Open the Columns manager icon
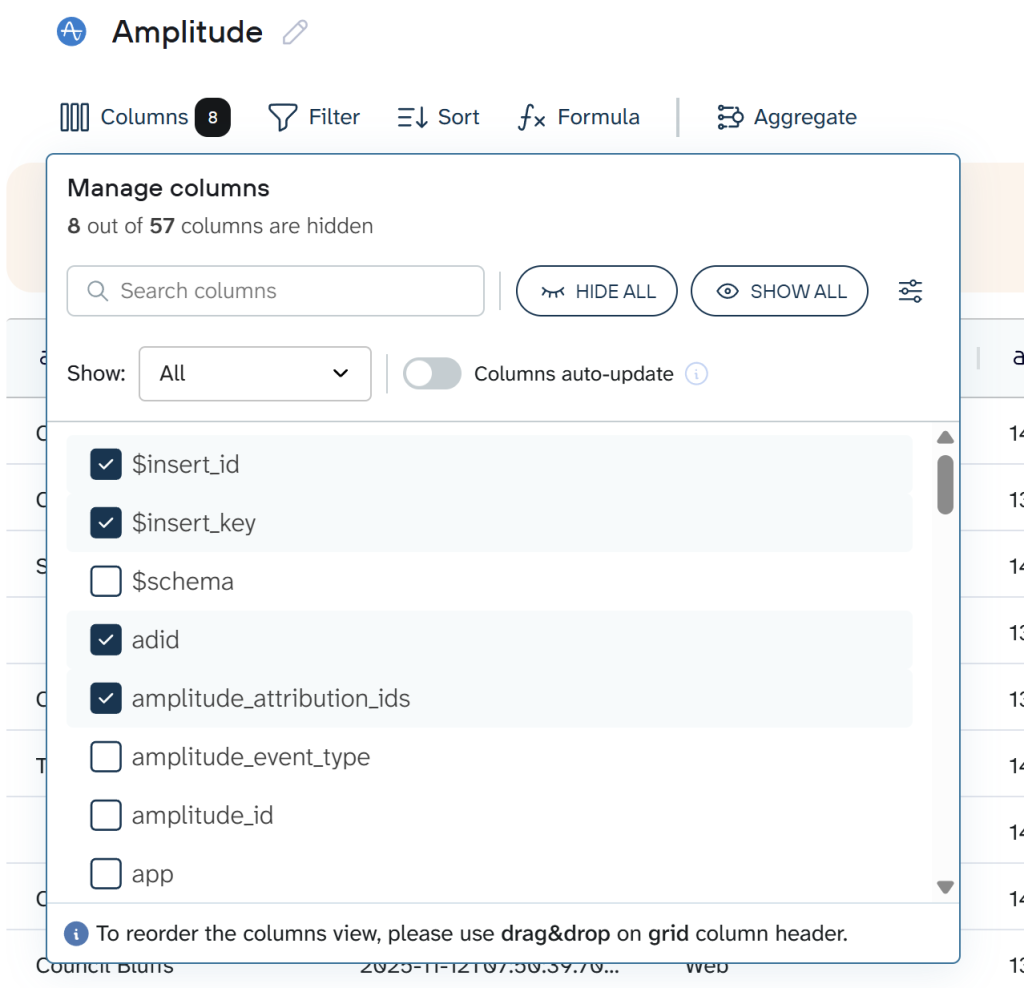1024x988 pixels. (x=74, y=117)
